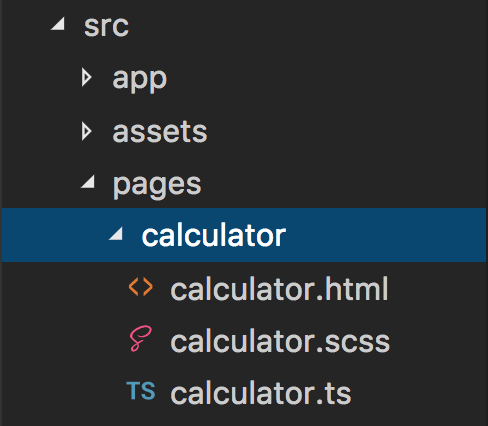Select the pages folder label
The width and height of the screenshot is (488, 426).
[x=157, y=185]
